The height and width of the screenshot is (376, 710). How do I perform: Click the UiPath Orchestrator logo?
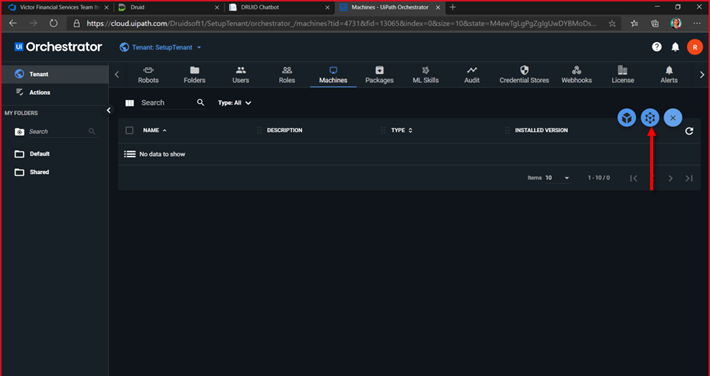58,47
